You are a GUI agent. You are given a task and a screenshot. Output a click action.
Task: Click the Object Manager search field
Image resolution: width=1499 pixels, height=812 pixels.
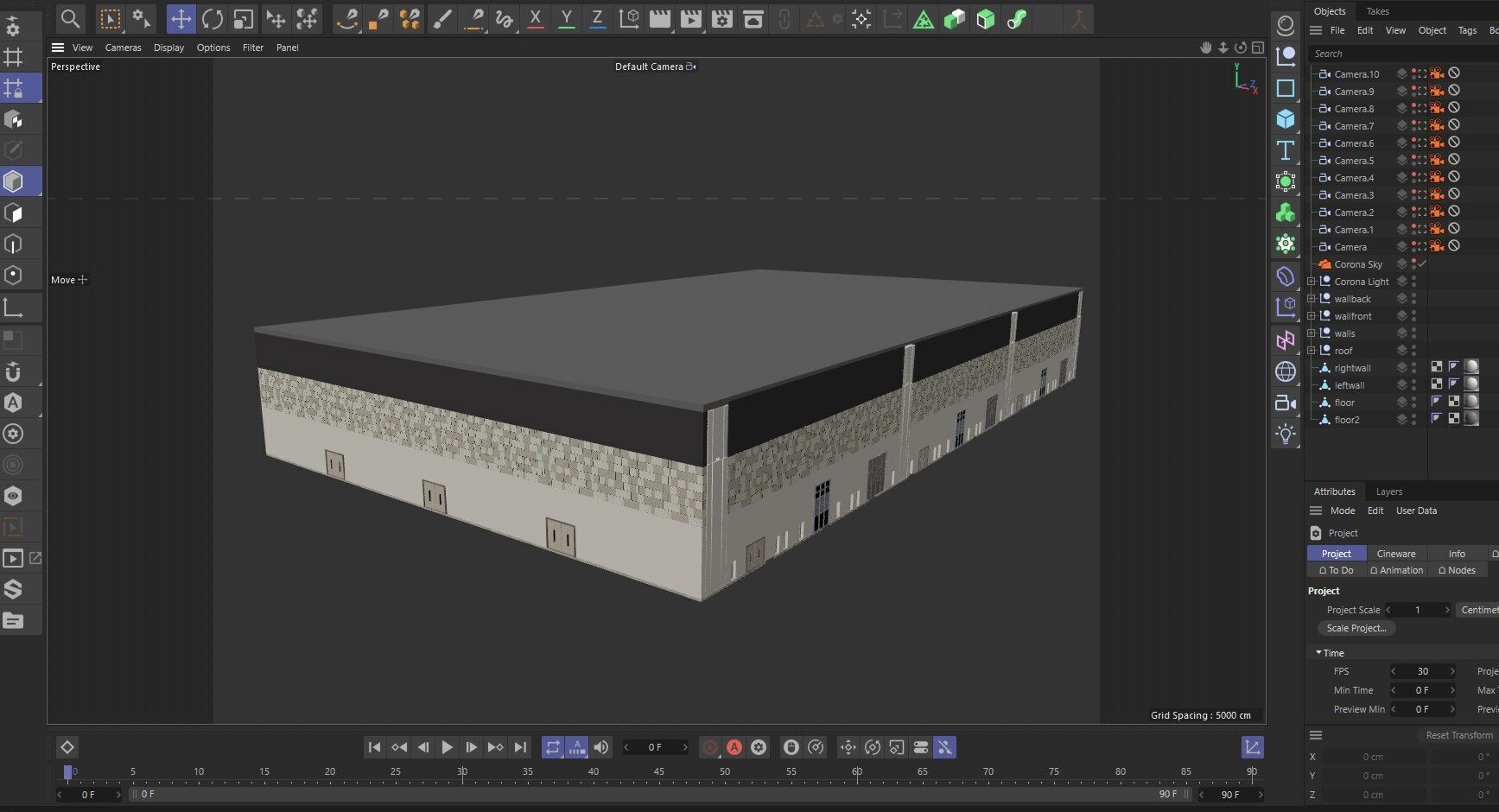tap(1404, 54)
